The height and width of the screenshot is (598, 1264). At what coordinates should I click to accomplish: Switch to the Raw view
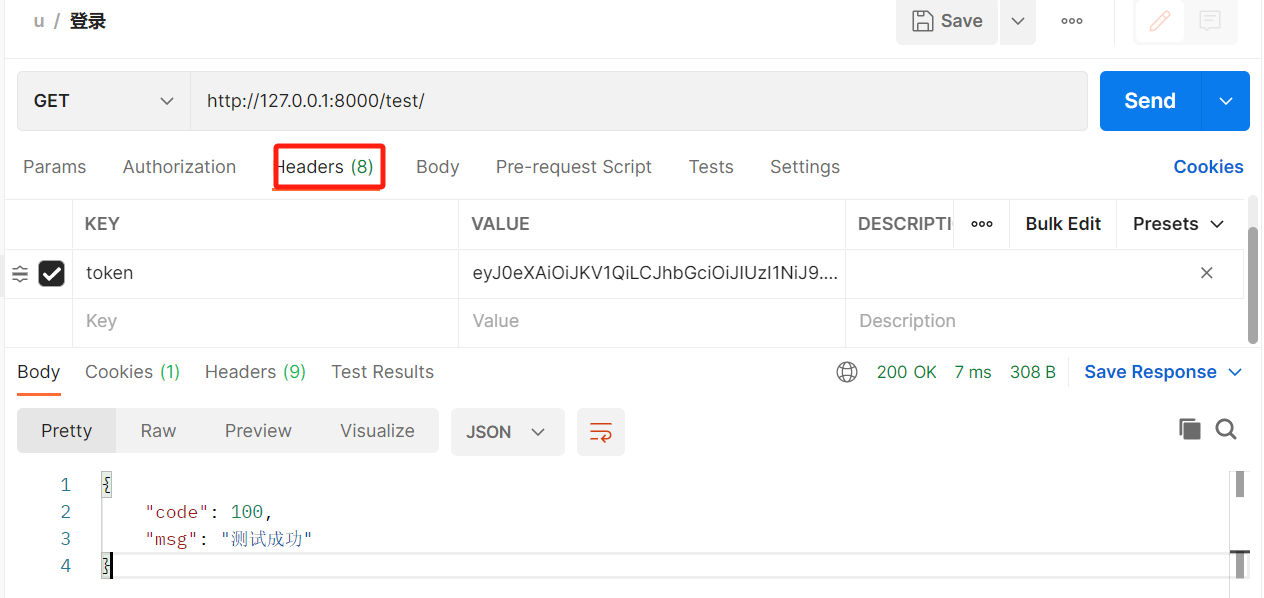pyautogui.click(x=158, y=431)
